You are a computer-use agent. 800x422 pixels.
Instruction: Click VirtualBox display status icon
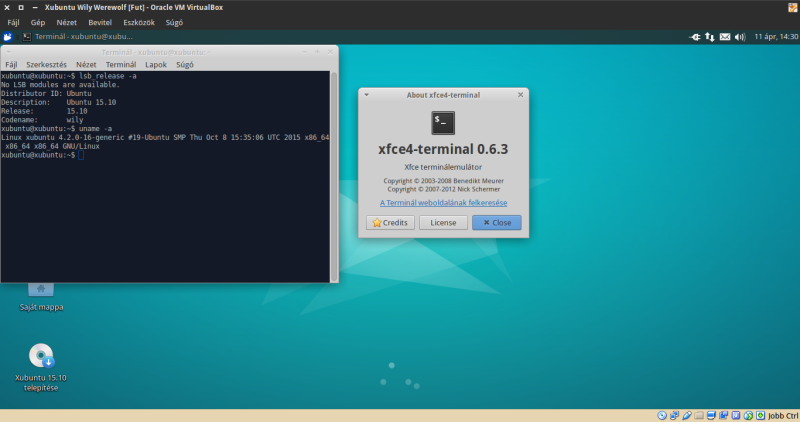(711, 415)
